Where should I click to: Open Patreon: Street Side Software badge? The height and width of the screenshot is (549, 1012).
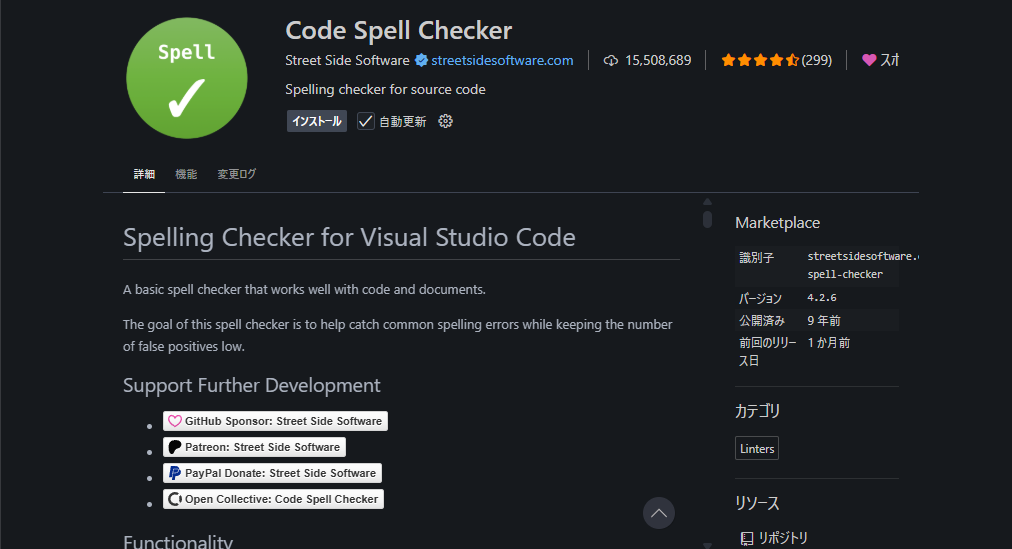click(x=254, y=447)
